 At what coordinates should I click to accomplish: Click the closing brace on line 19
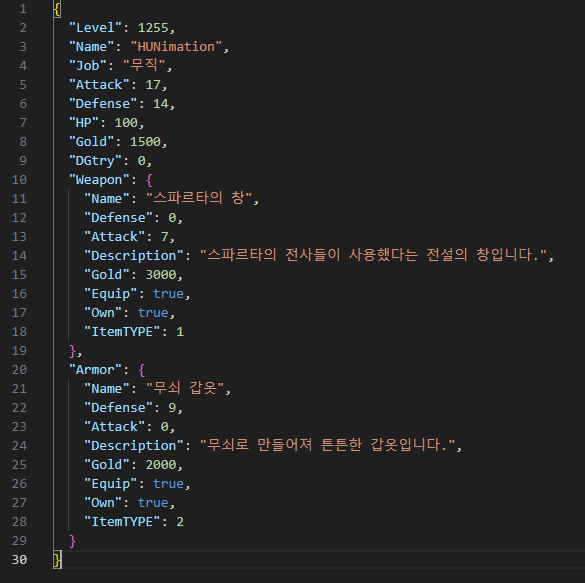point(72,351)
